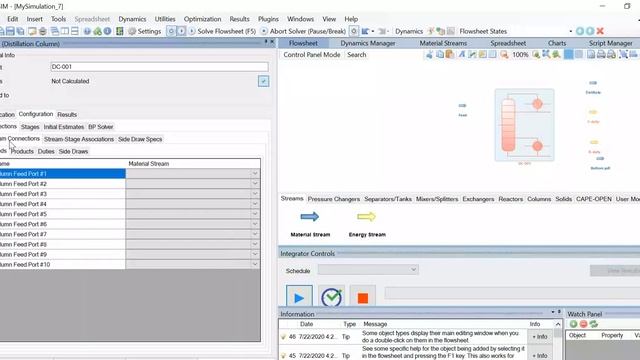Screen dimensions: 640x360
Task: Click the DC-001 object name field
Action: tap(159, 67)
